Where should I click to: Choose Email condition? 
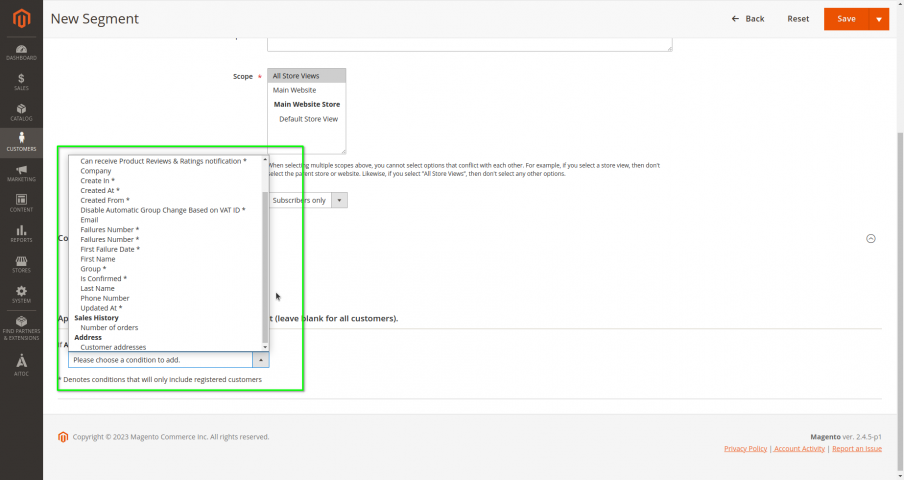[89, 220]
